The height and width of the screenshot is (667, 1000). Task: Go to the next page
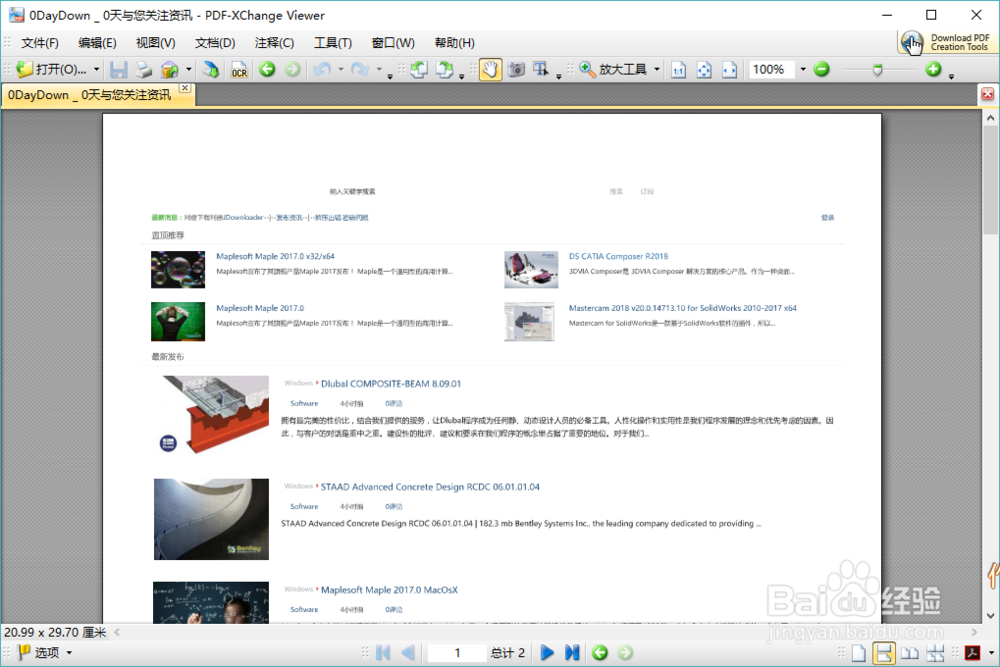click(x=547, y=652)
